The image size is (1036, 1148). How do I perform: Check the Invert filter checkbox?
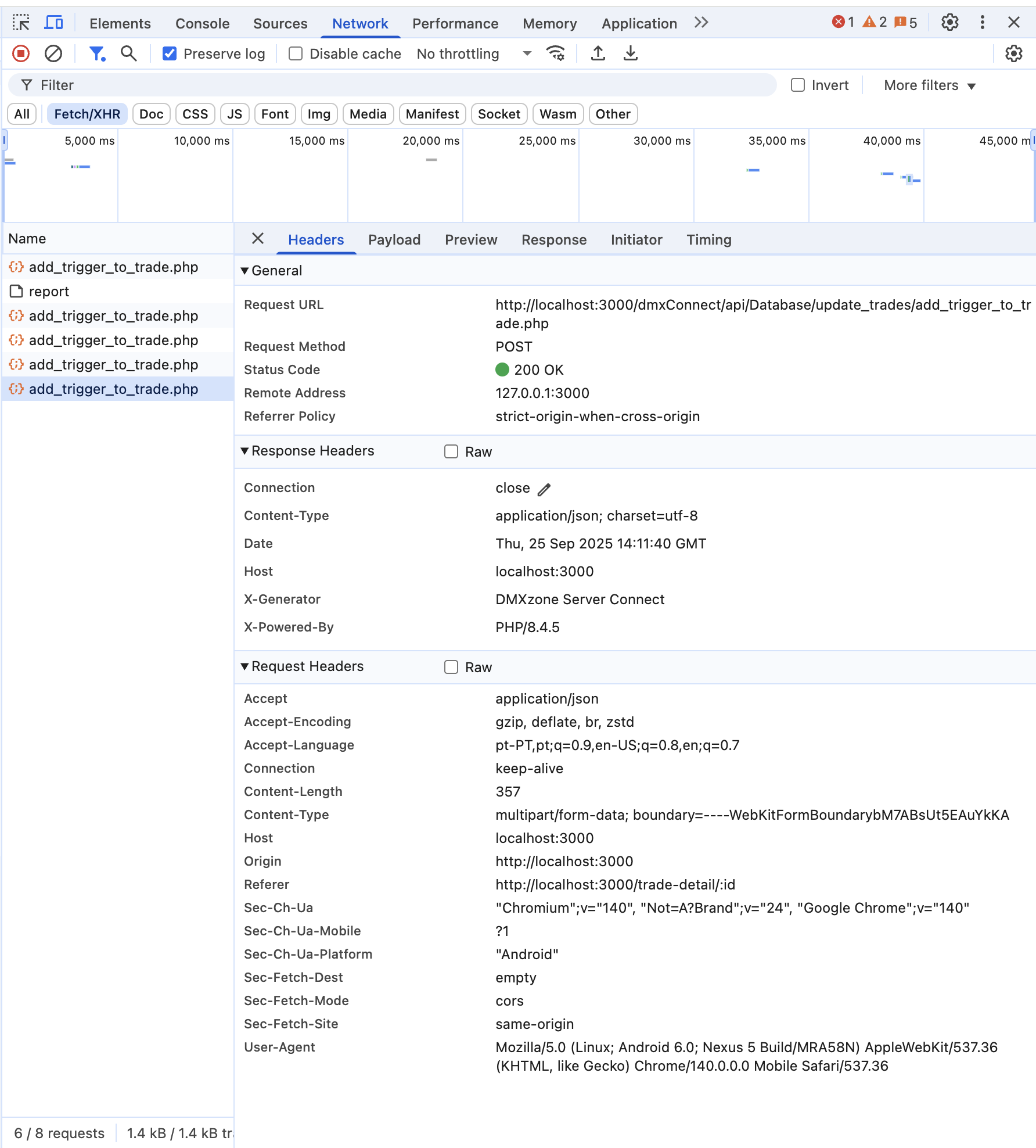point(798,85)
